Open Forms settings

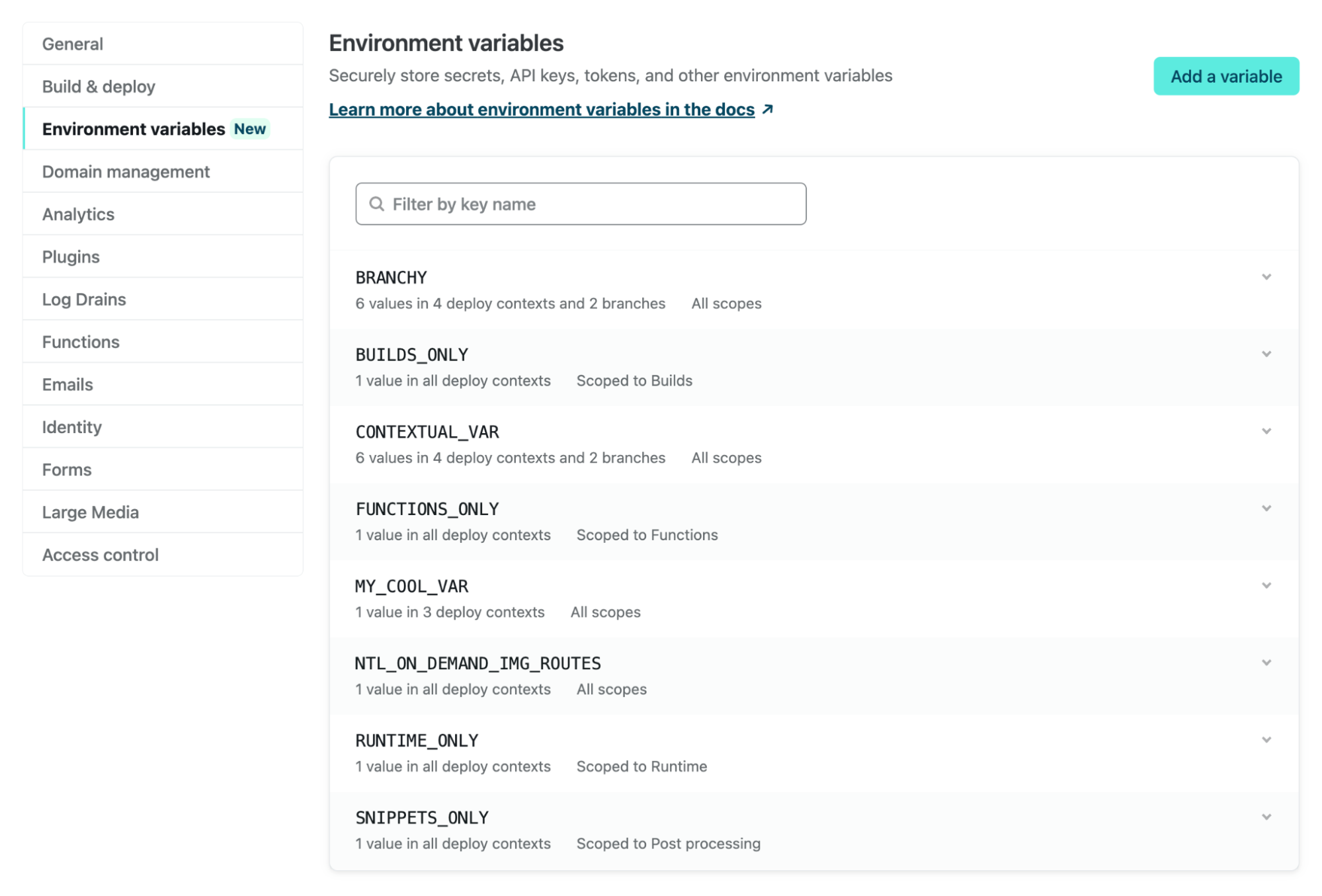(163, 469)
